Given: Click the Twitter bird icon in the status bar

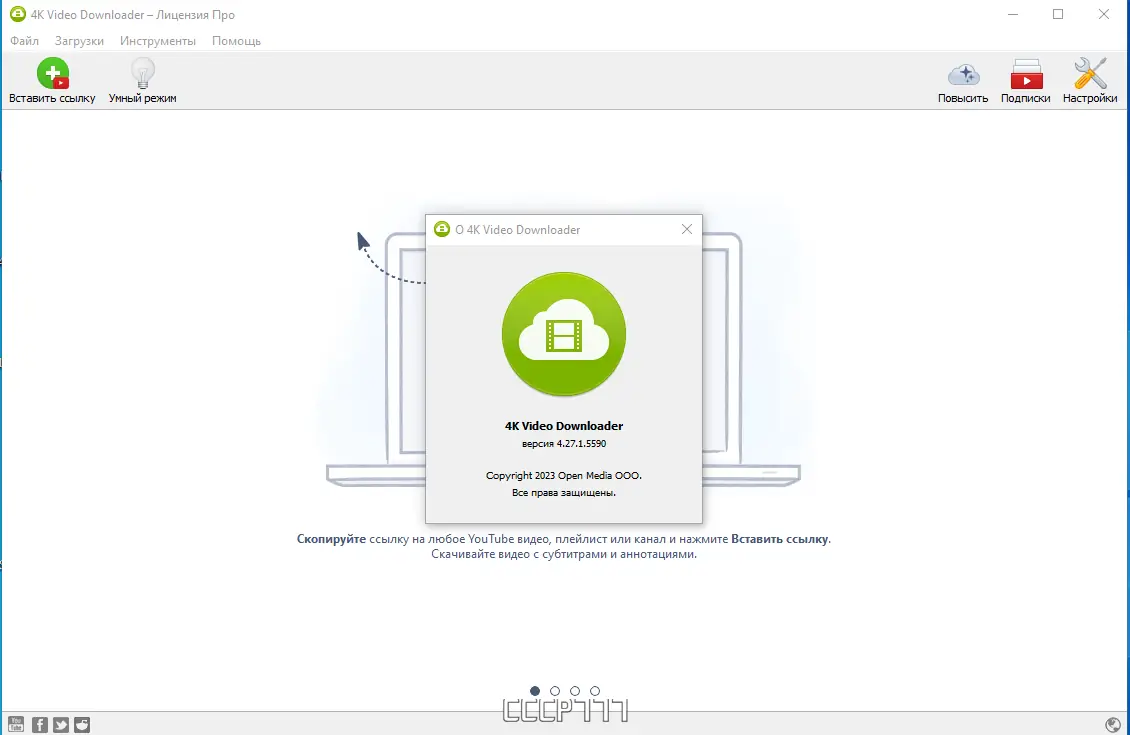Looking at the screenshot, I should (x=61, y=724).
